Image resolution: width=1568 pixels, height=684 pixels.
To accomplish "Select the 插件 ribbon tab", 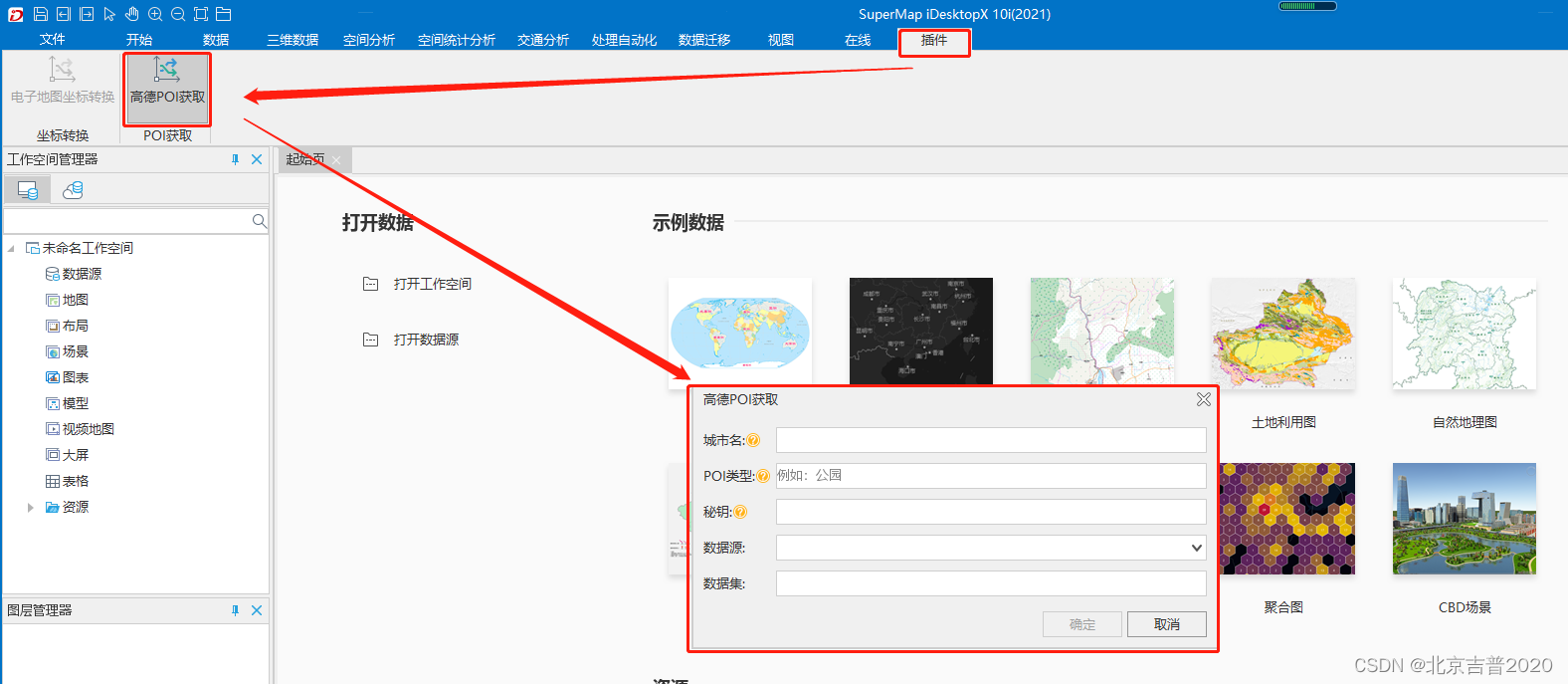I will pyautogui.click(x=934, y=41).
